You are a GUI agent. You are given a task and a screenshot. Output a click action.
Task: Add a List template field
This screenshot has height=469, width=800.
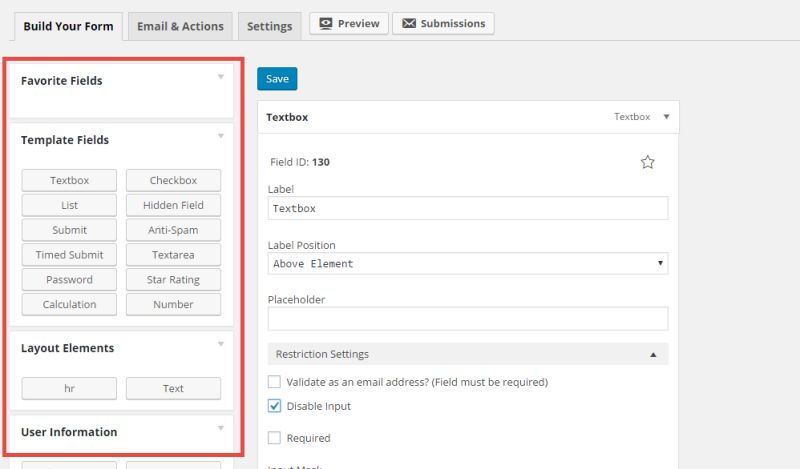coord(69,205)
